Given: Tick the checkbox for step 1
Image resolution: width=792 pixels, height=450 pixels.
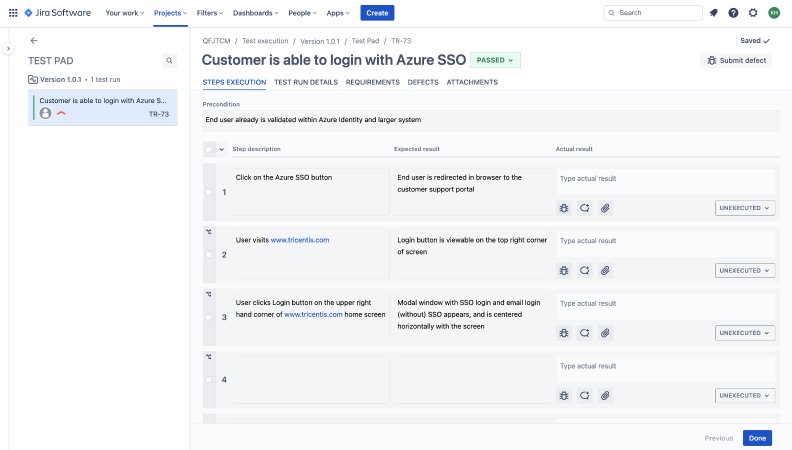Looking at the screenshot, I should [x=208, y=192].
